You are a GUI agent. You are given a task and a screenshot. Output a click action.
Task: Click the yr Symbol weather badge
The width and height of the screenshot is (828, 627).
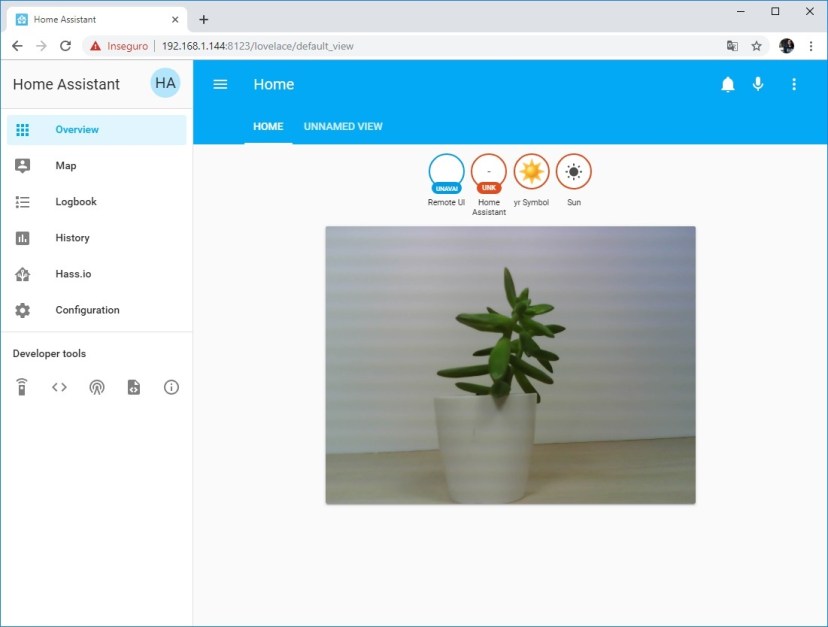click(531, 172)
